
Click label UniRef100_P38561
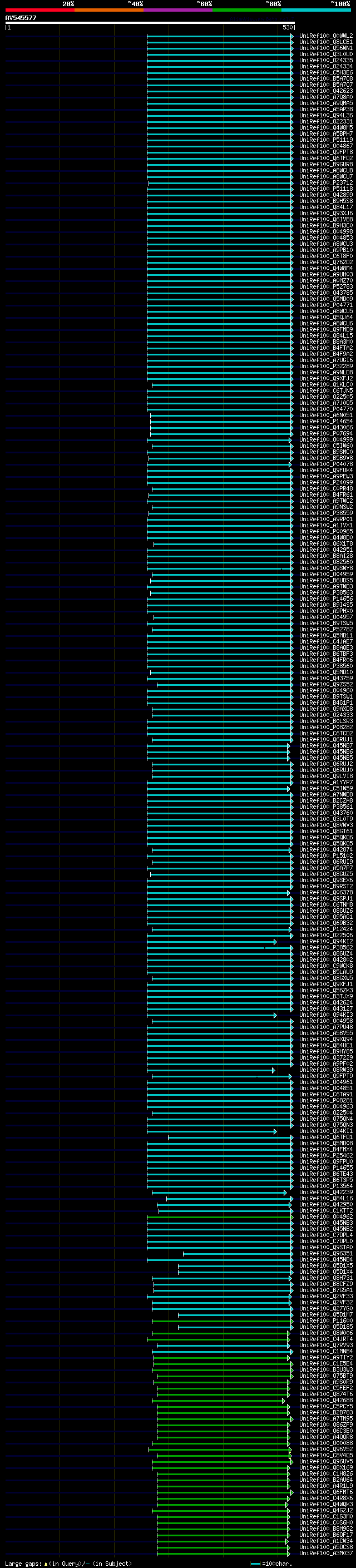coord(326,807)
